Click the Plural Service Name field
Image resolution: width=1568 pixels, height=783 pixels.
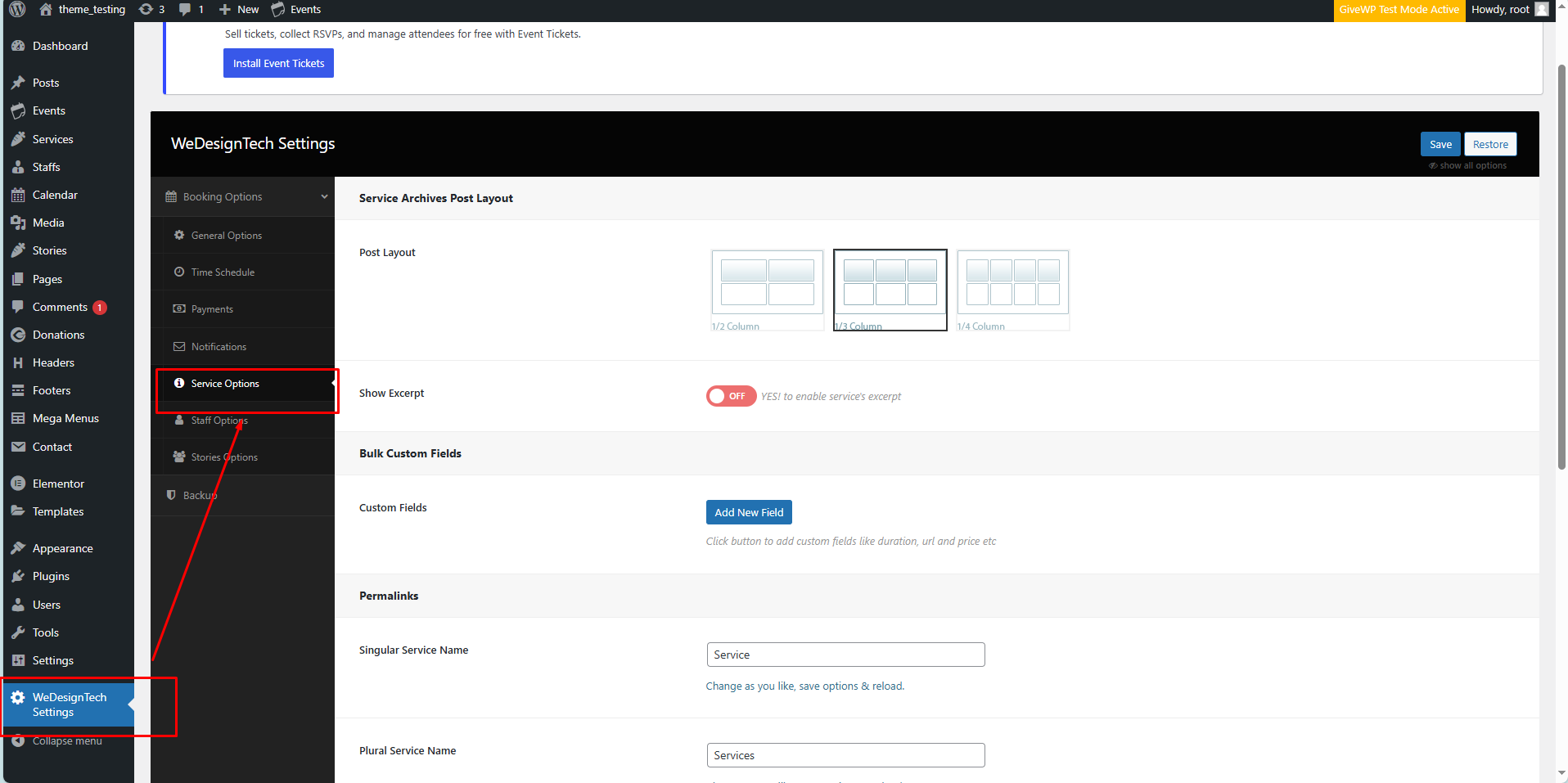(845, 755)
